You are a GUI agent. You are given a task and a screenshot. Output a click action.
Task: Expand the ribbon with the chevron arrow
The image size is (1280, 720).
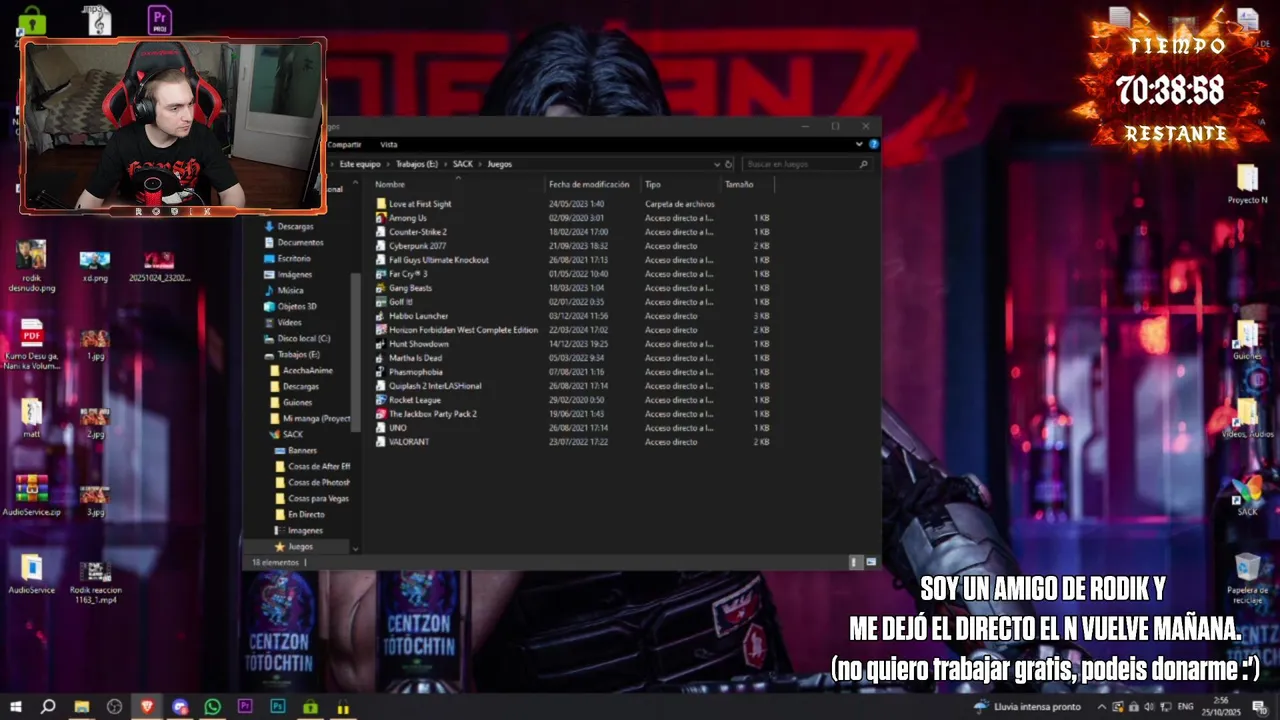click(859, 144)
